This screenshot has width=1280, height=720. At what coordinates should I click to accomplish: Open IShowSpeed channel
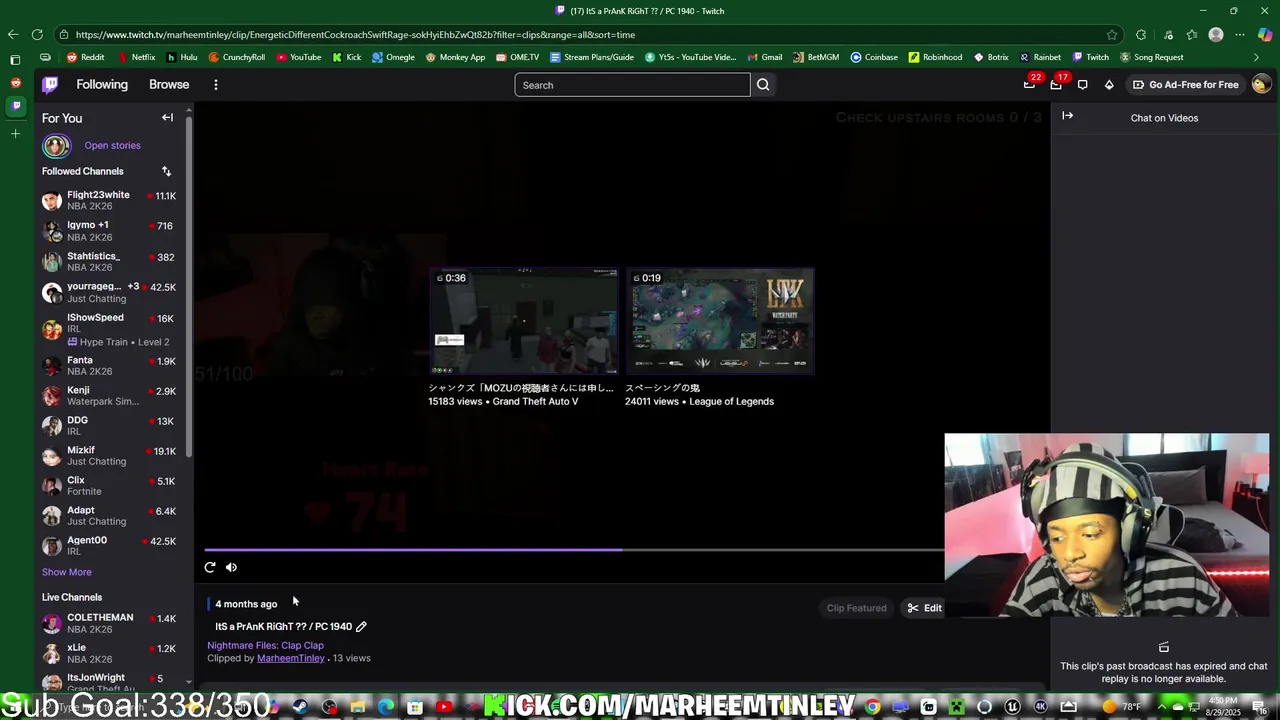[x=110, y=329]
